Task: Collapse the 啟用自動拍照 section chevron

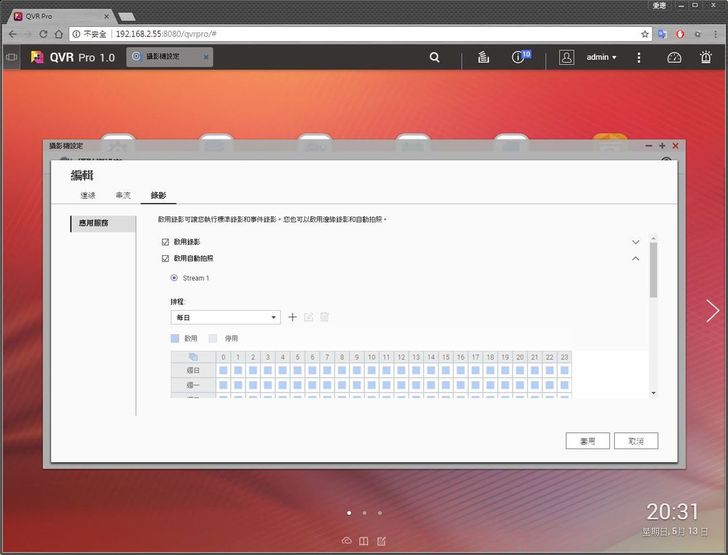Action: pyautogui.click(x=635, y=258)
